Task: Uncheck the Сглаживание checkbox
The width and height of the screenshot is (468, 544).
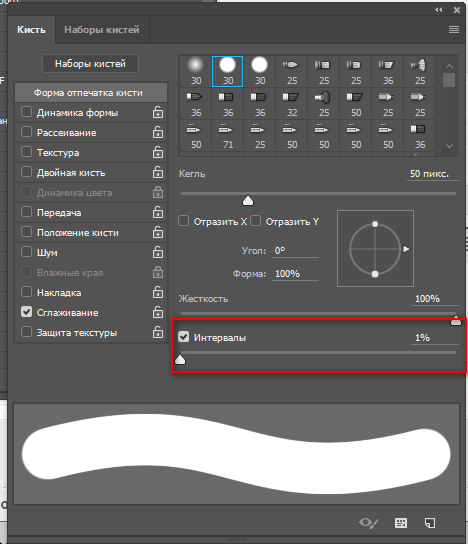Action: 26,312
